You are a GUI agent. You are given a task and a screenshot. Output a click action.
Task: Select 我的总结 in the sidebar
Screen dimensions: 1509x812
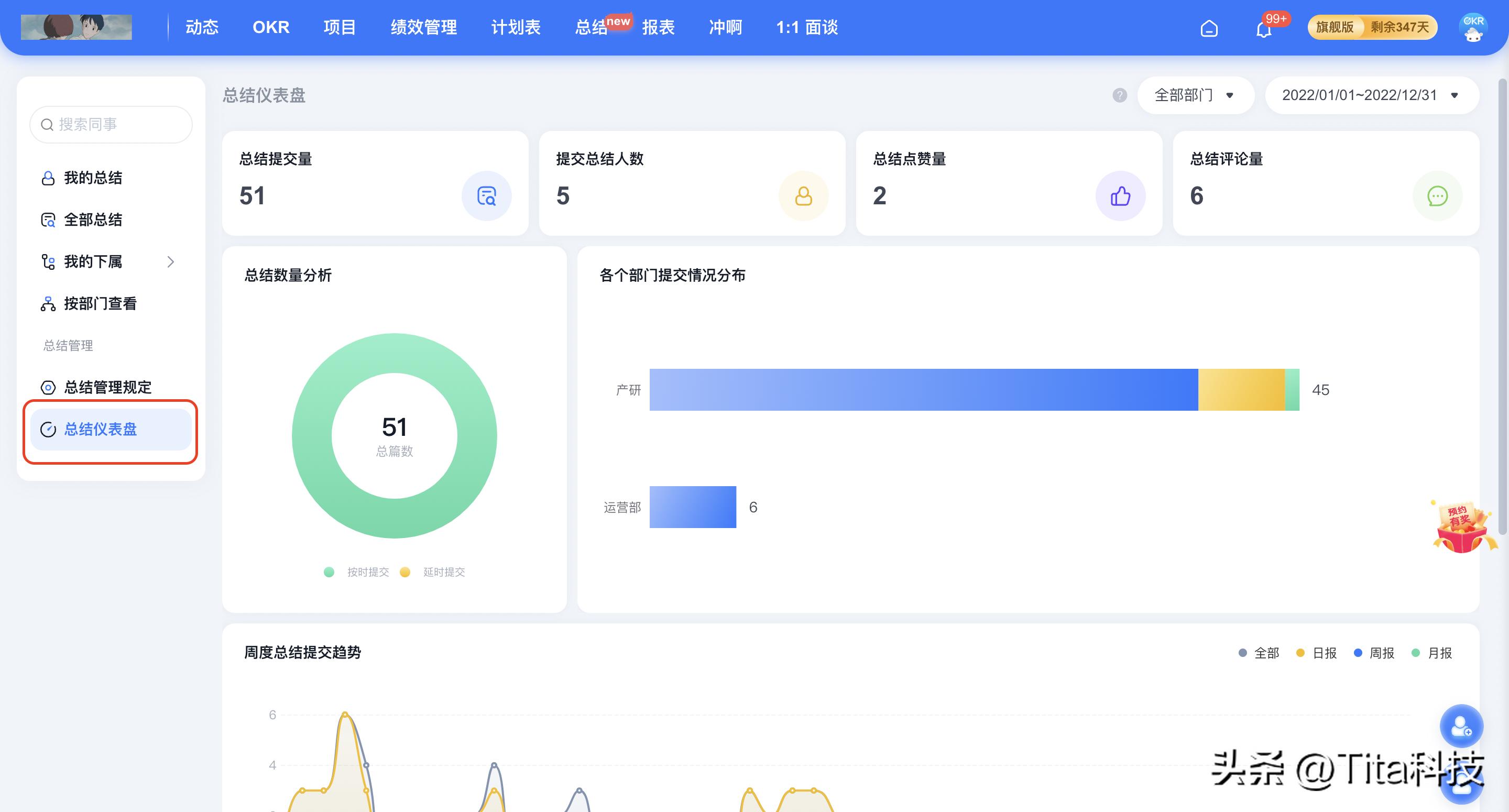click(93, 178)
